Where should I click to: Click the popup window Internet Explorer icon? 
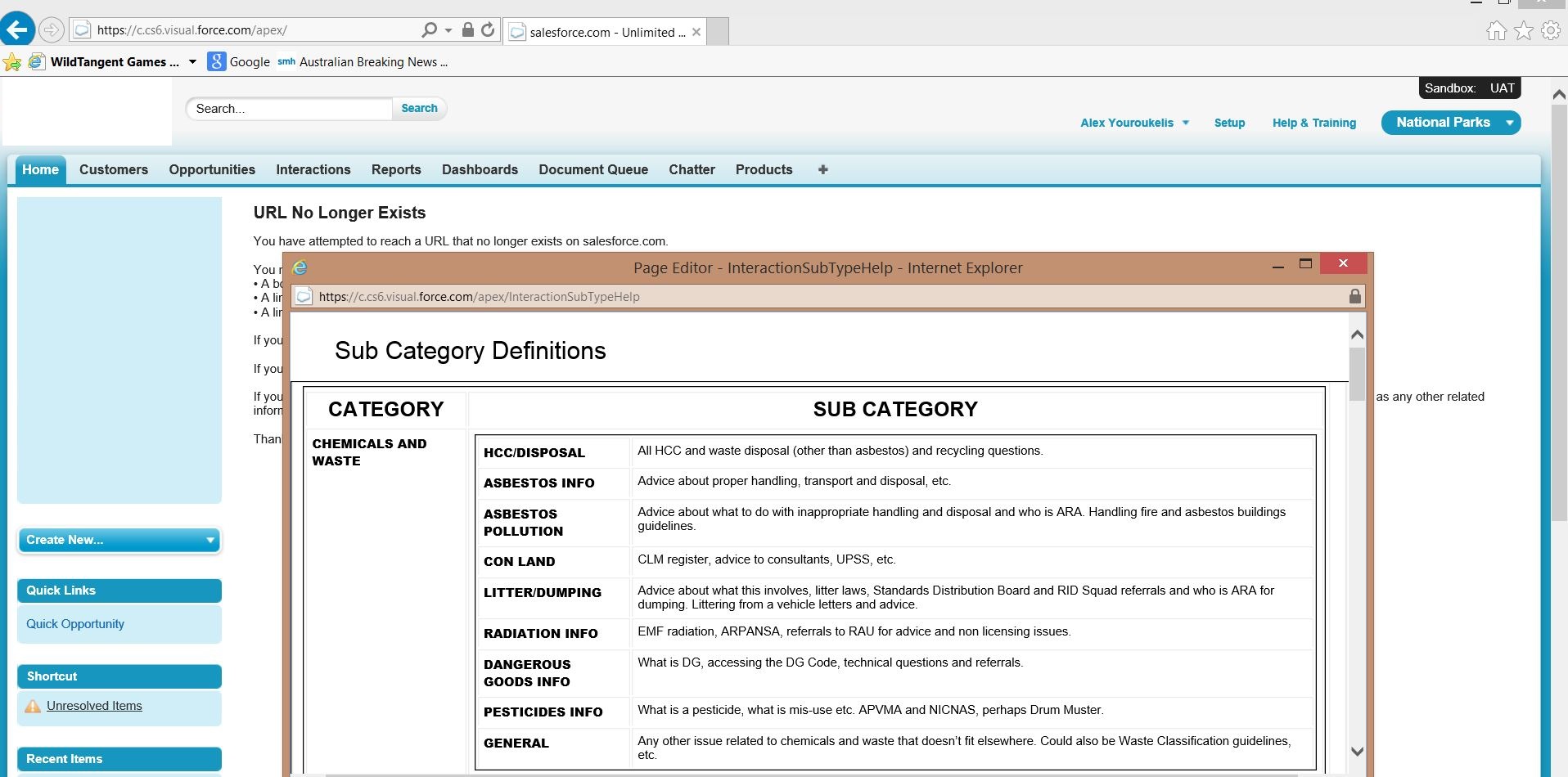pos(300,267)
